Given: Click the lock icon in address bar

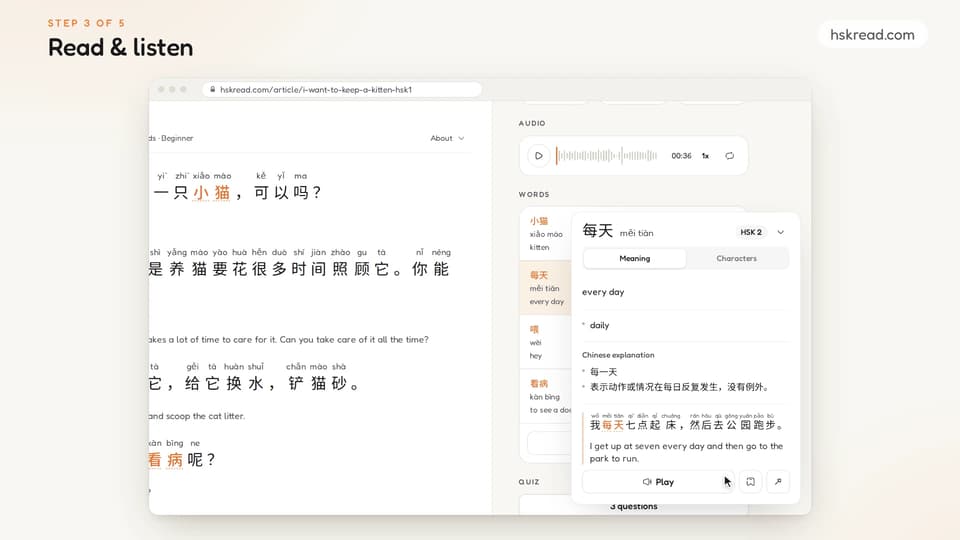Looking at the screenshot, I should click(212, 89).
